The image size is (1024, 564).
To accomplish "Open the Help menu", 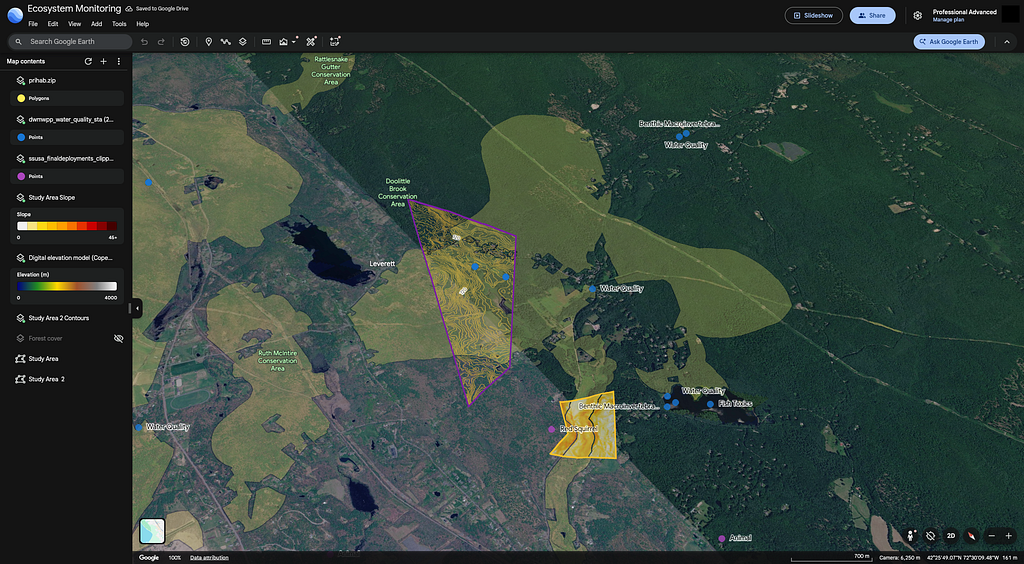I will (x=142, y=24).
